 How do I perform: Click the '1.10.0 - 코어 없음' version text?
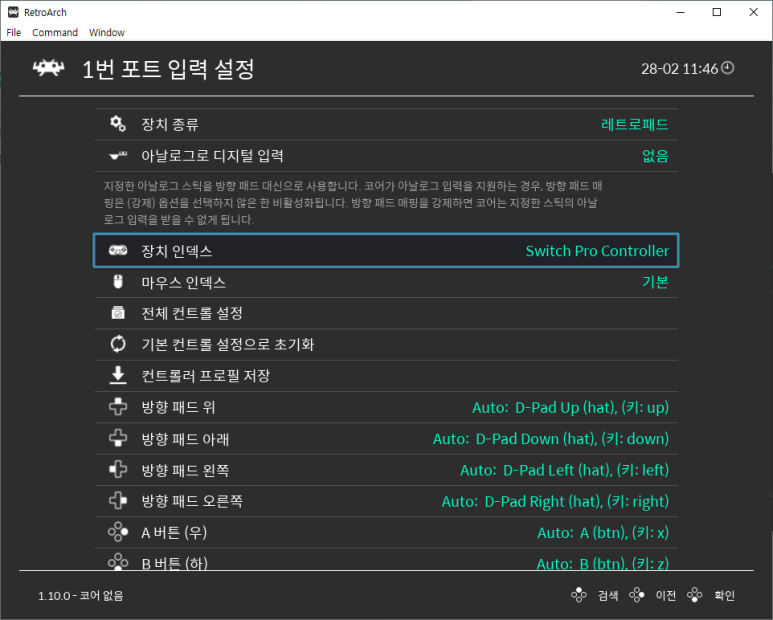pyautogui.click(x=81, y=596)
